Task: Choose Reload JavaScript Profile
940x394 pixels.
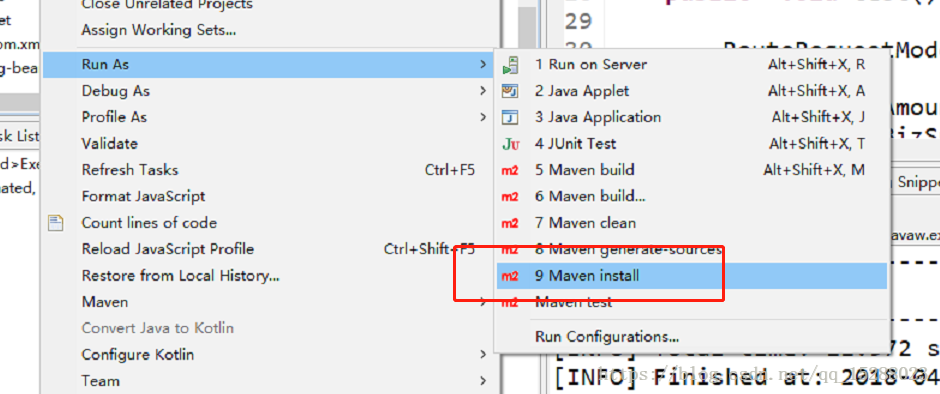Action: 268,249
